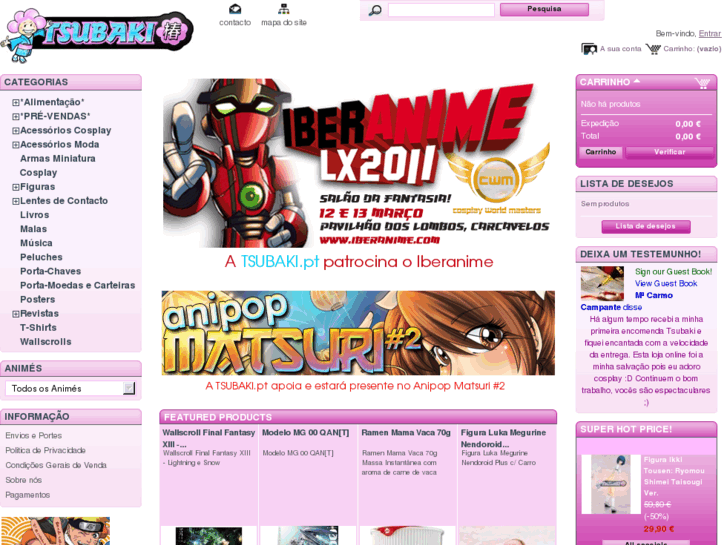Click the account icon beside A sua conta
This screenshot has height=545, width=727.
click(589, 49)
